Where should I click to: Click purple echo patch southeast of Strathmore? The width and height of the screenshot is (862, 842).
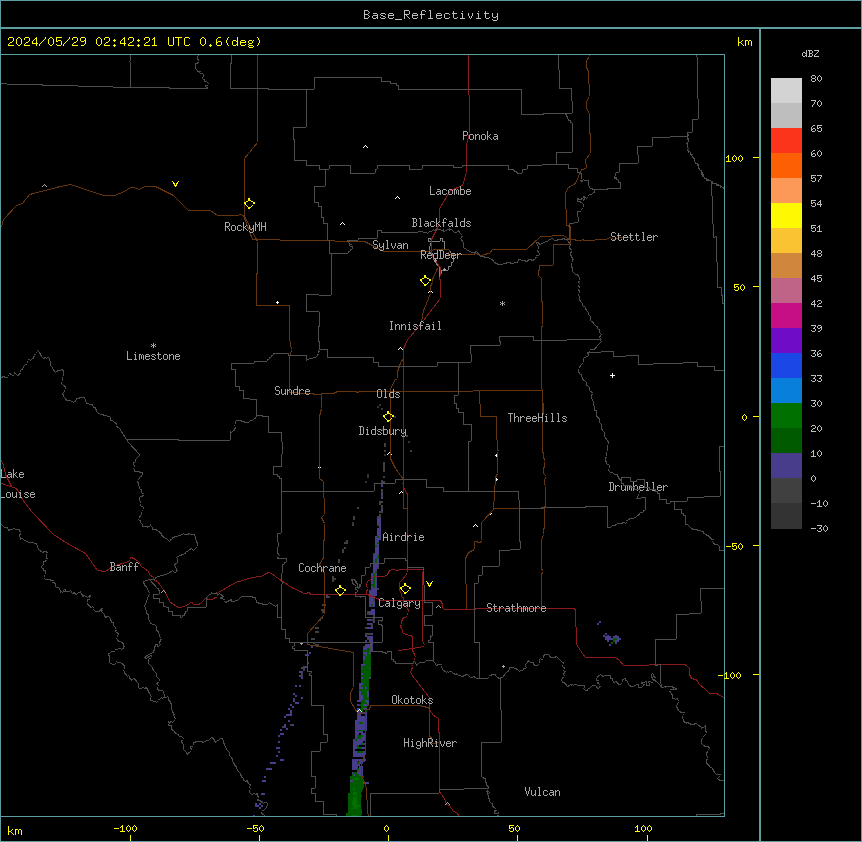click(612, 639)
